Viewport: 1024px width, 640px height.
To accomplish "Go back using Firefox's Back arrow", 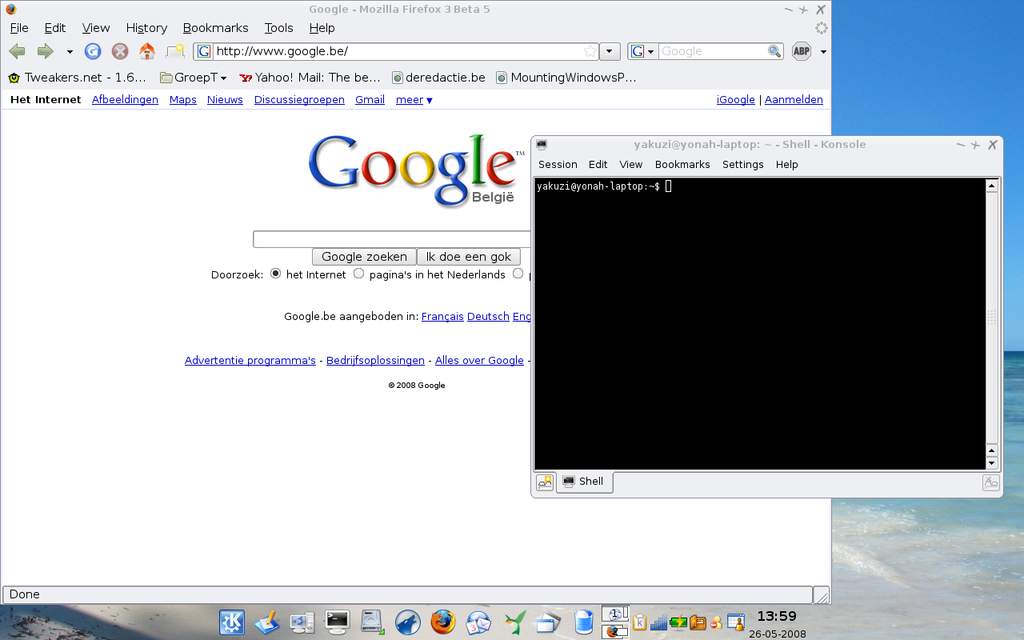I will (17, 51).
